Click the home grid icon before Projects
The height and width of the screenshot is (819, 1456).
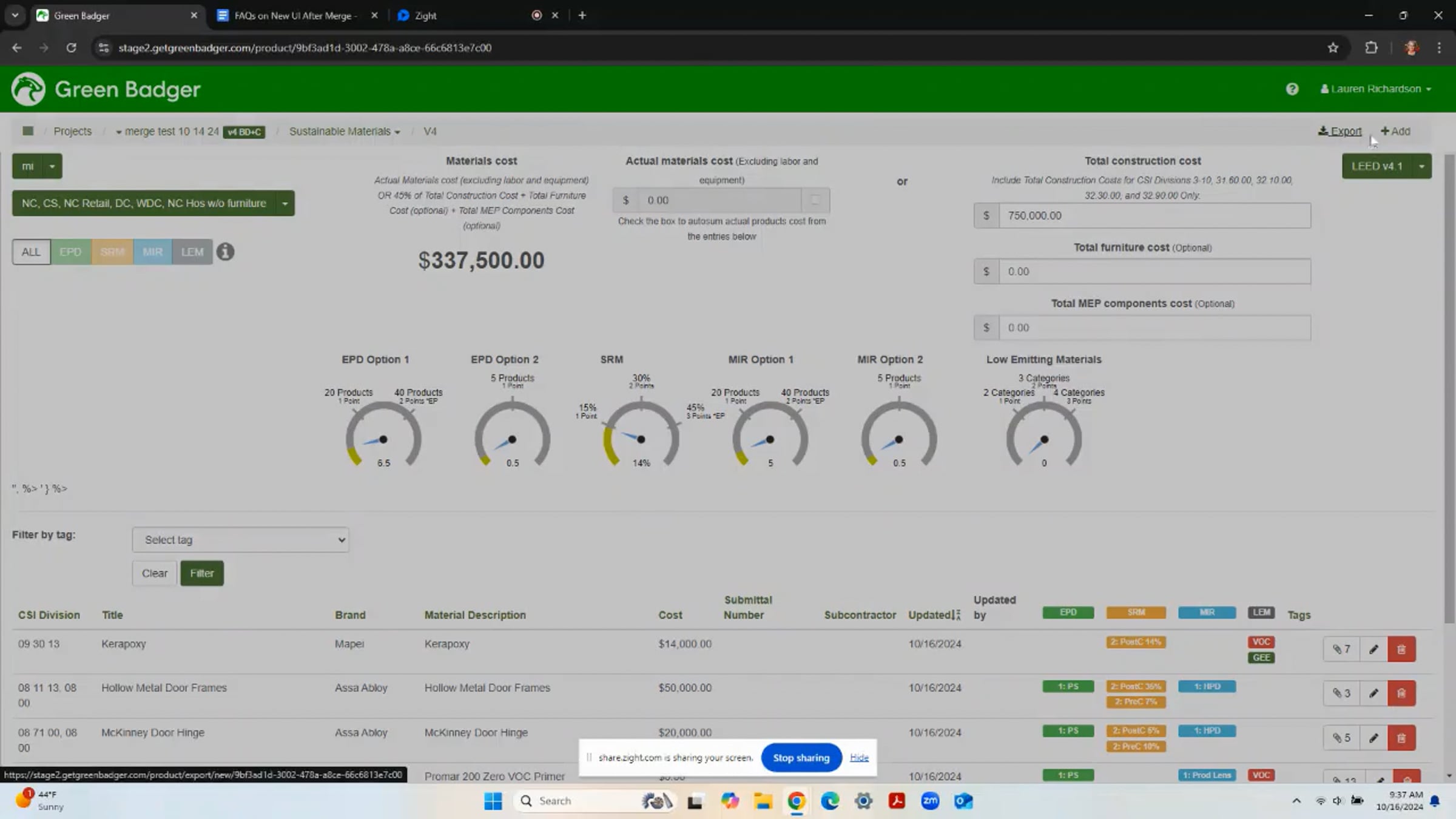click(x=28, y=131)
